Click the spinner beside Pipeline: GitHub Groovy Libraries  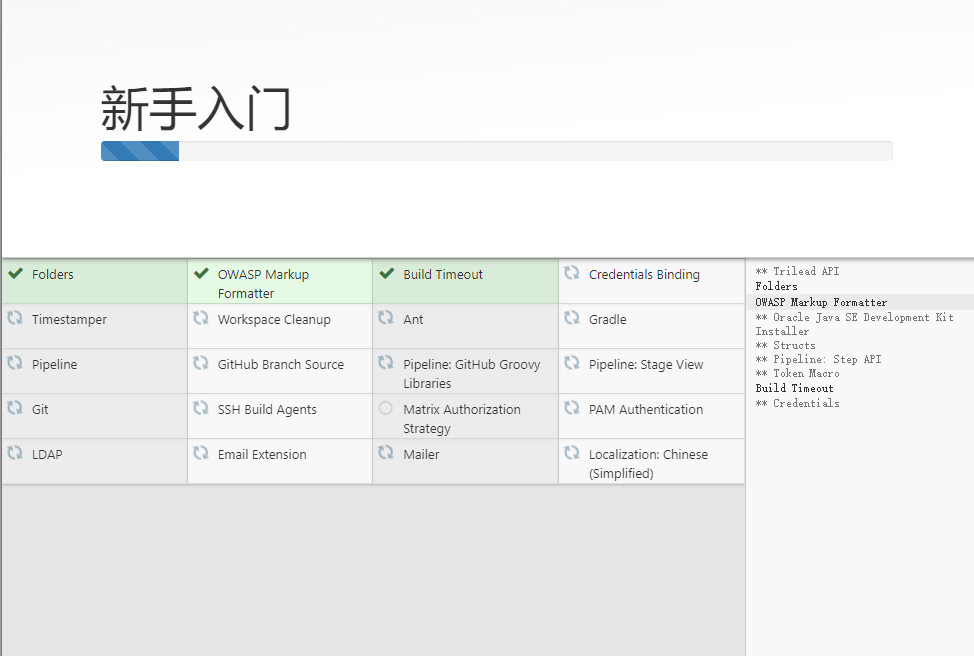point(386,363)
